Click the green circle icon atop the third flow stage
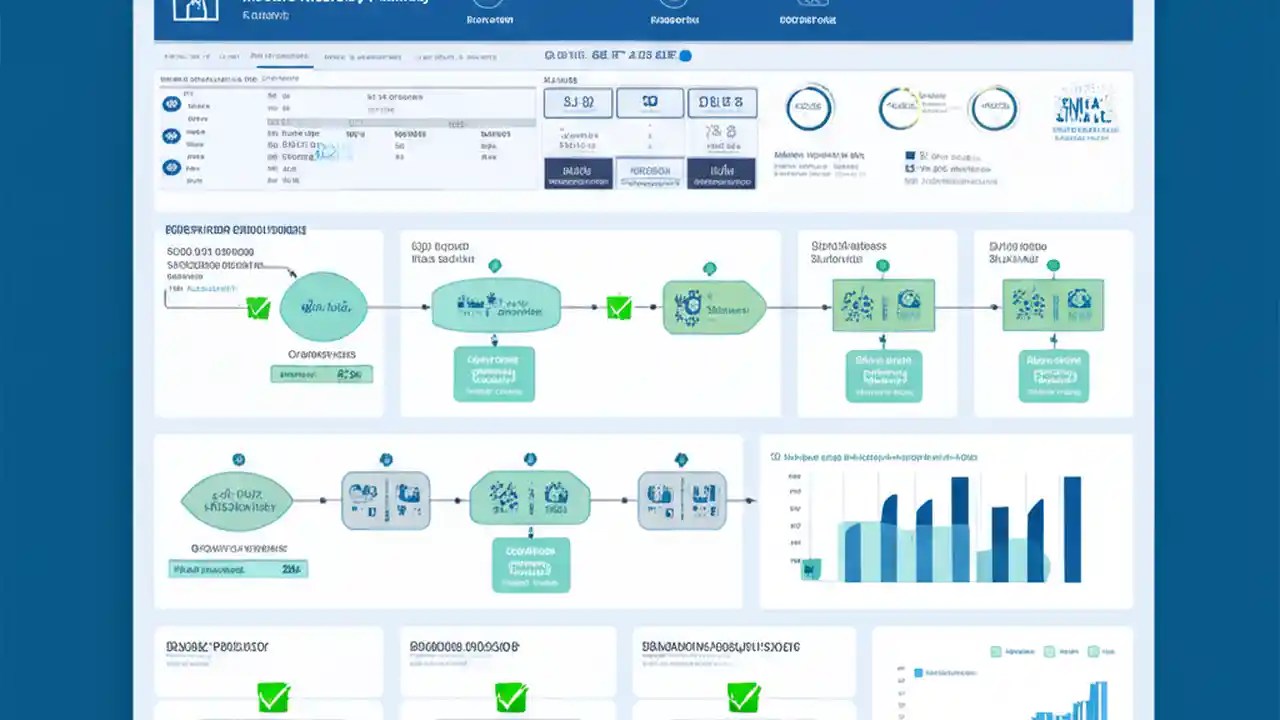 709,268
